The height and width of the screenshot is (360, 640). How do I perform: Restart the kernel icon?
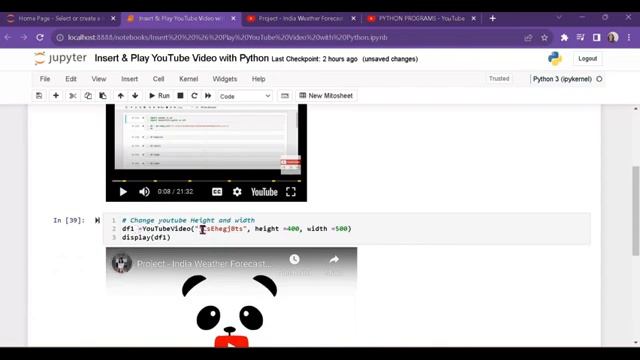click(194, 96)
